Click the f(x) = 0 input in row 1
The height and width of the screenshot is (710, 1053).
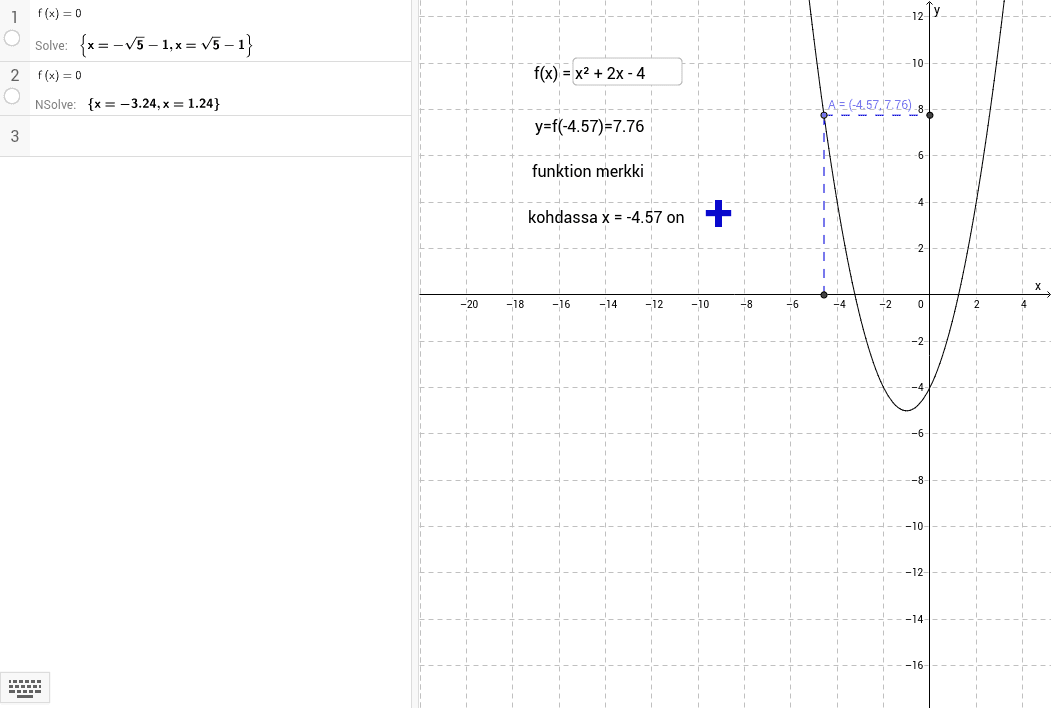(x=60, y=13)
